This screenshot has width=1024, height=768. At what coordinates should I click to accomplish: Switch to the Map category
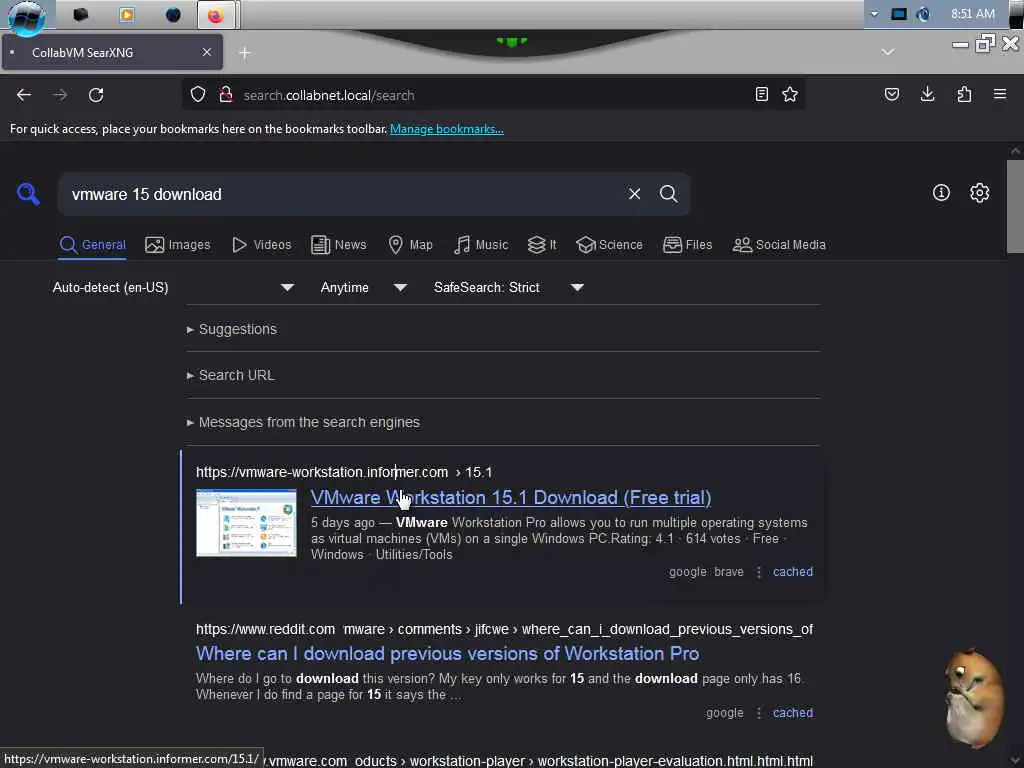click(410, 245)
